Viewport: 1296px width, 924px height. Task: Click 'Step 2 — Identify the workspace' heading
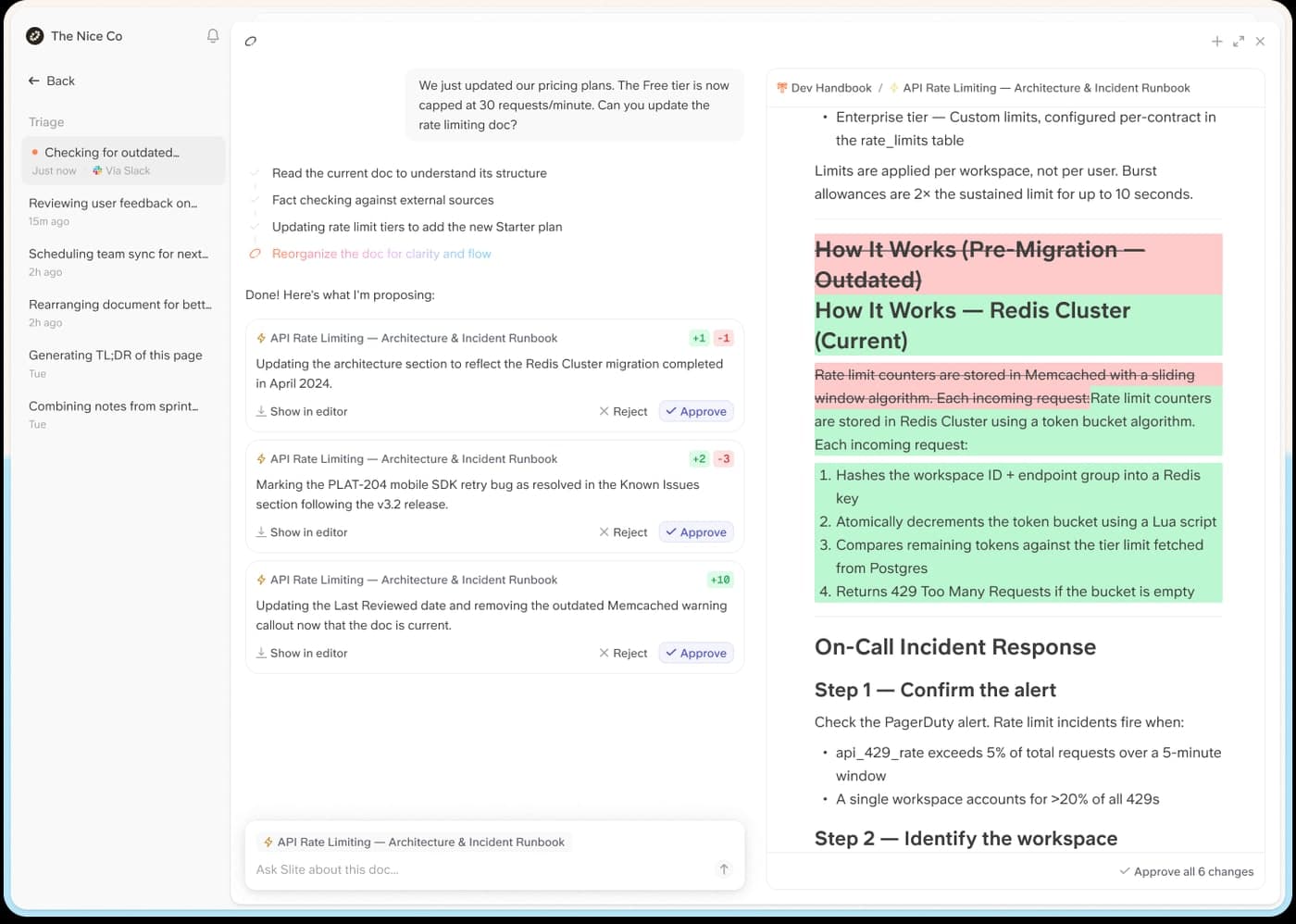point(966,838)
